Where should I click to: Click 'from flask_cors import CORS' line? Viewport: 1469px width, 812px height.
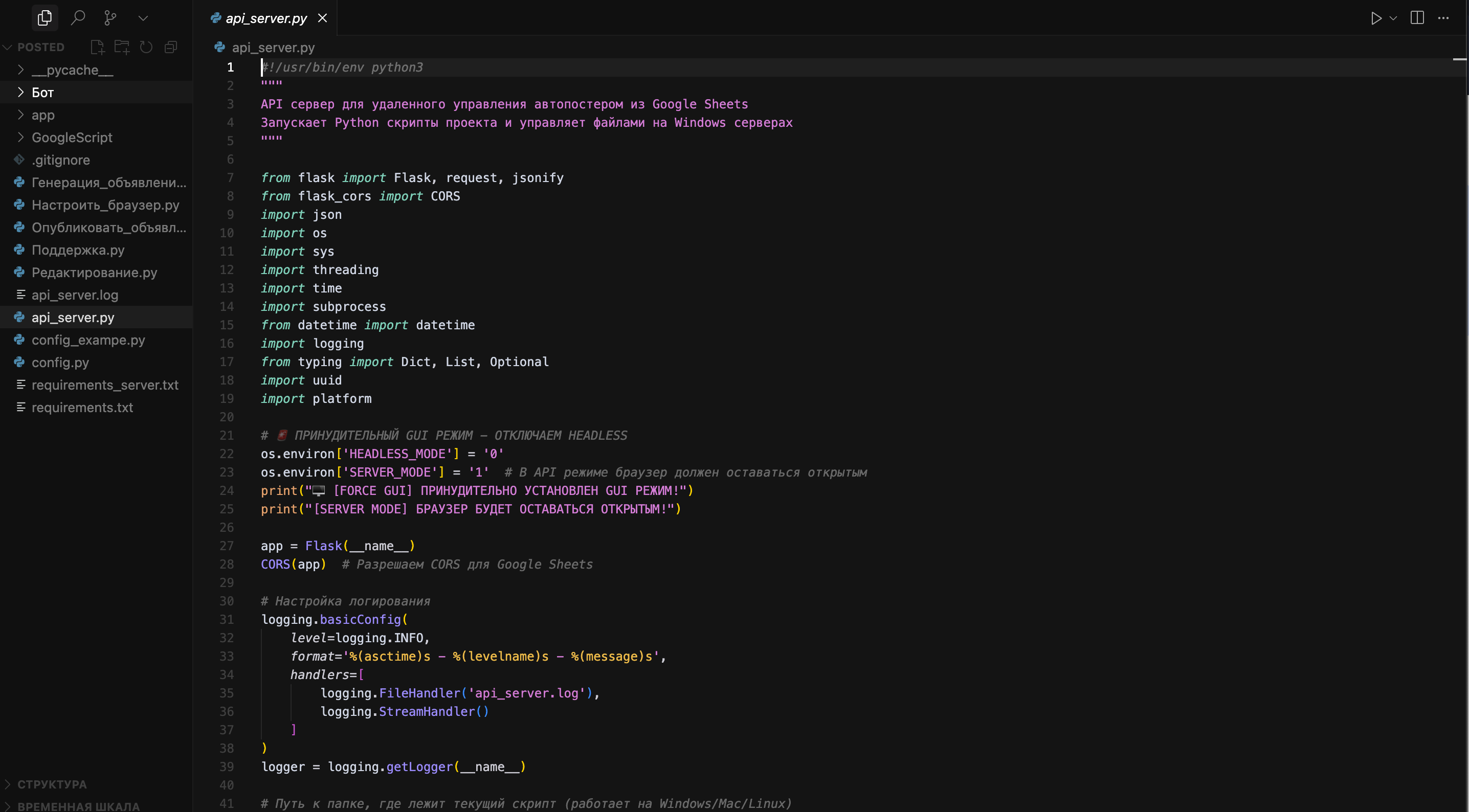pyautogui.click(x=361, y=196)
